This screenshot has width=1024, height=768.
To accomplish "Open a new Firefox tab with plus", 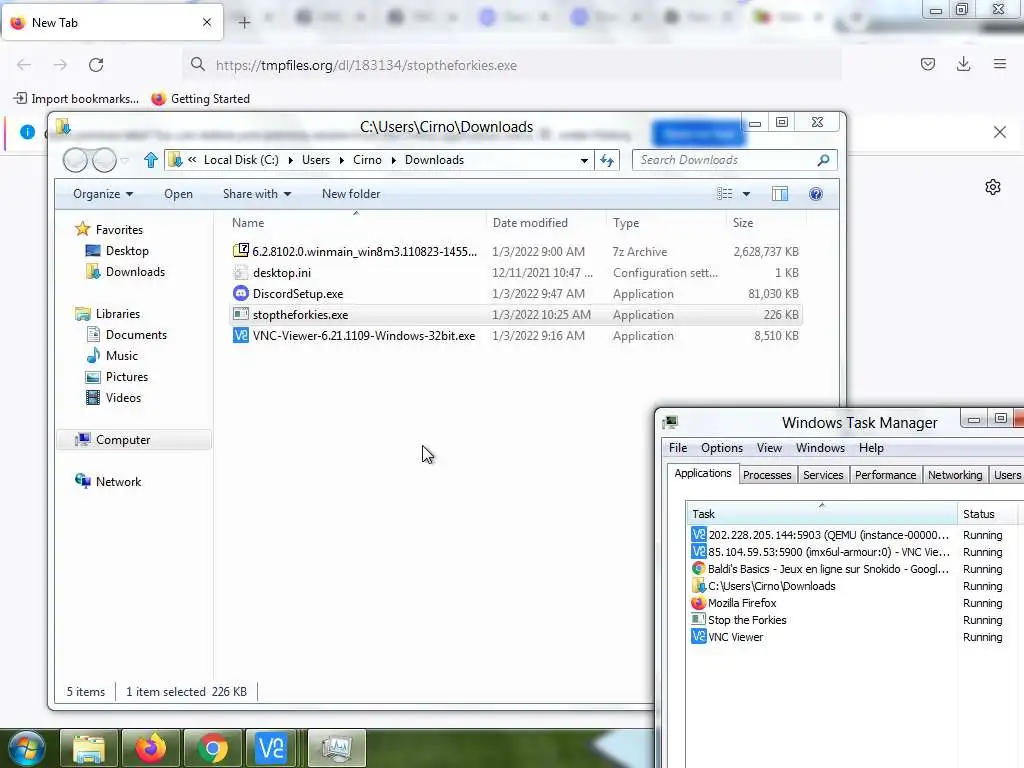I will pyautogui.click(x=244, y=23).
